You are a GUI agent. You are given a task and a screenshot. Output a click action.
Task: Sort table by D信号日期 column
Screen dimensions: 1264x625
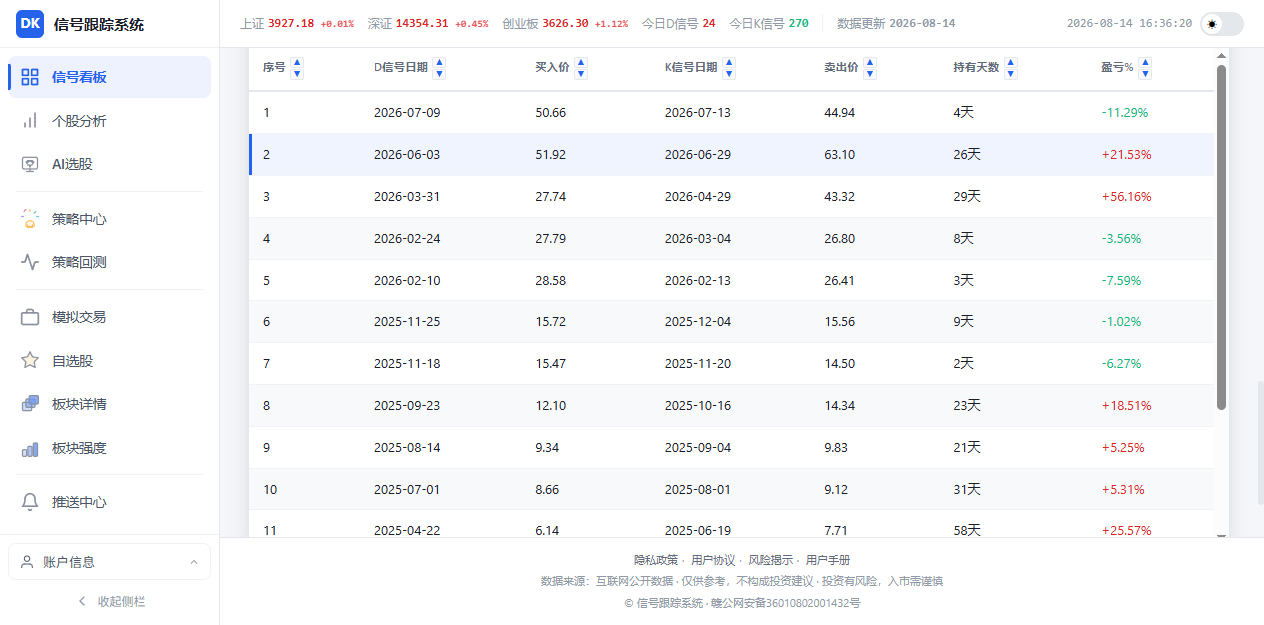point(439,68)
